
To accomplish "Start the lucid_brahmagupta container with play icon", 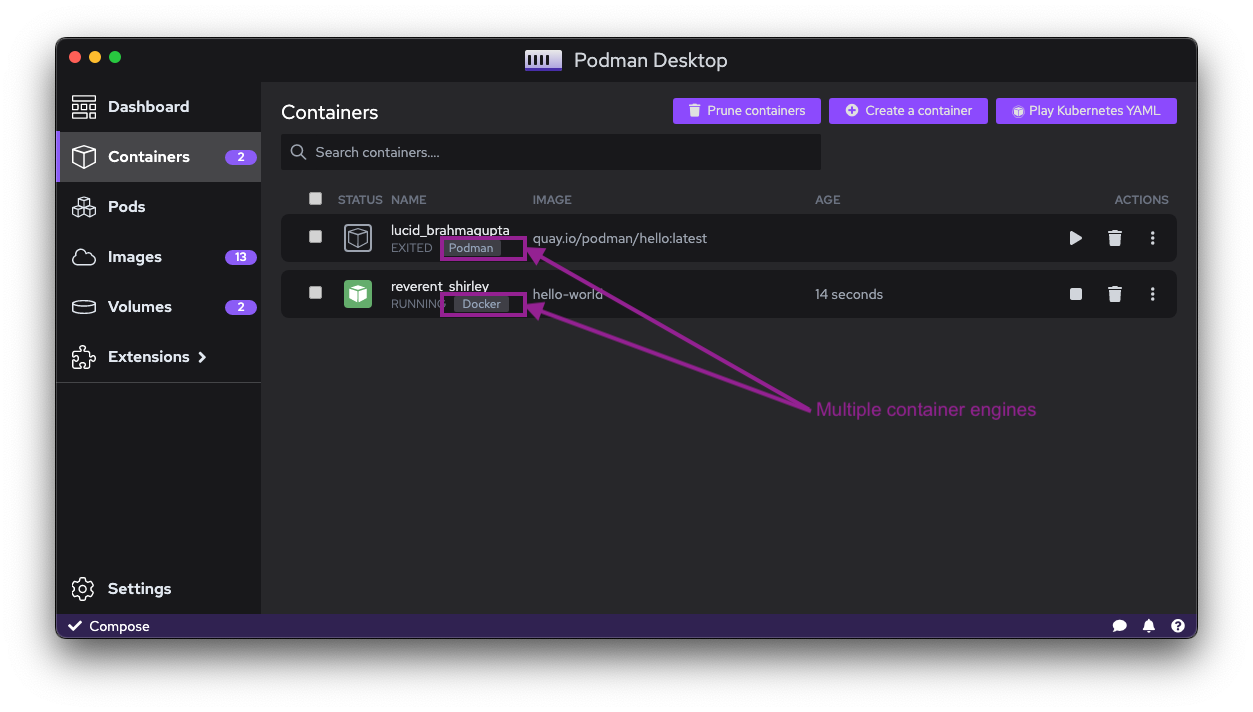I will pyautogui.click(x=1075, y=238).
